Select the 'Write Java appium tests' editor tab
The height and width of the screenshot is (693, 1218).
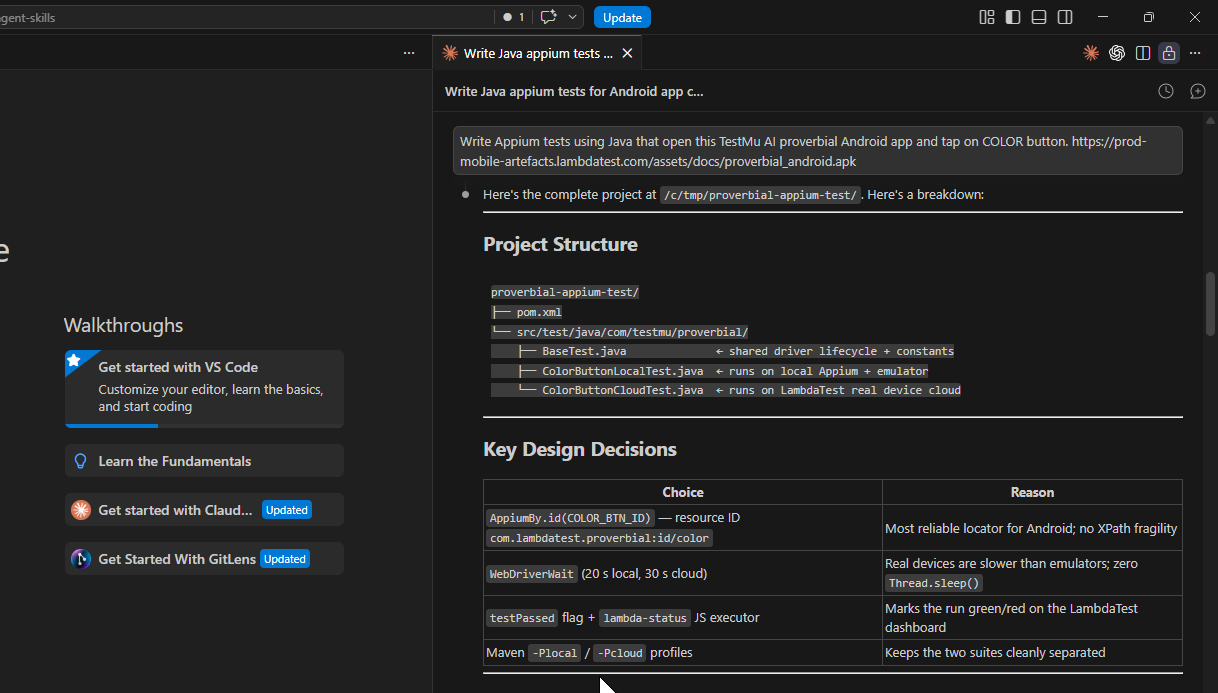pyautogui.click(x=537, y=53)
